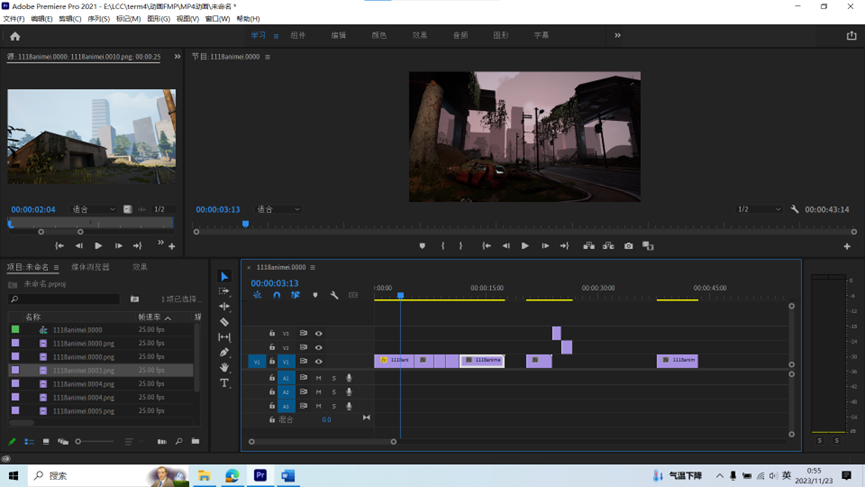Open Program monitor zoom level dropdown

coord(278,209)
